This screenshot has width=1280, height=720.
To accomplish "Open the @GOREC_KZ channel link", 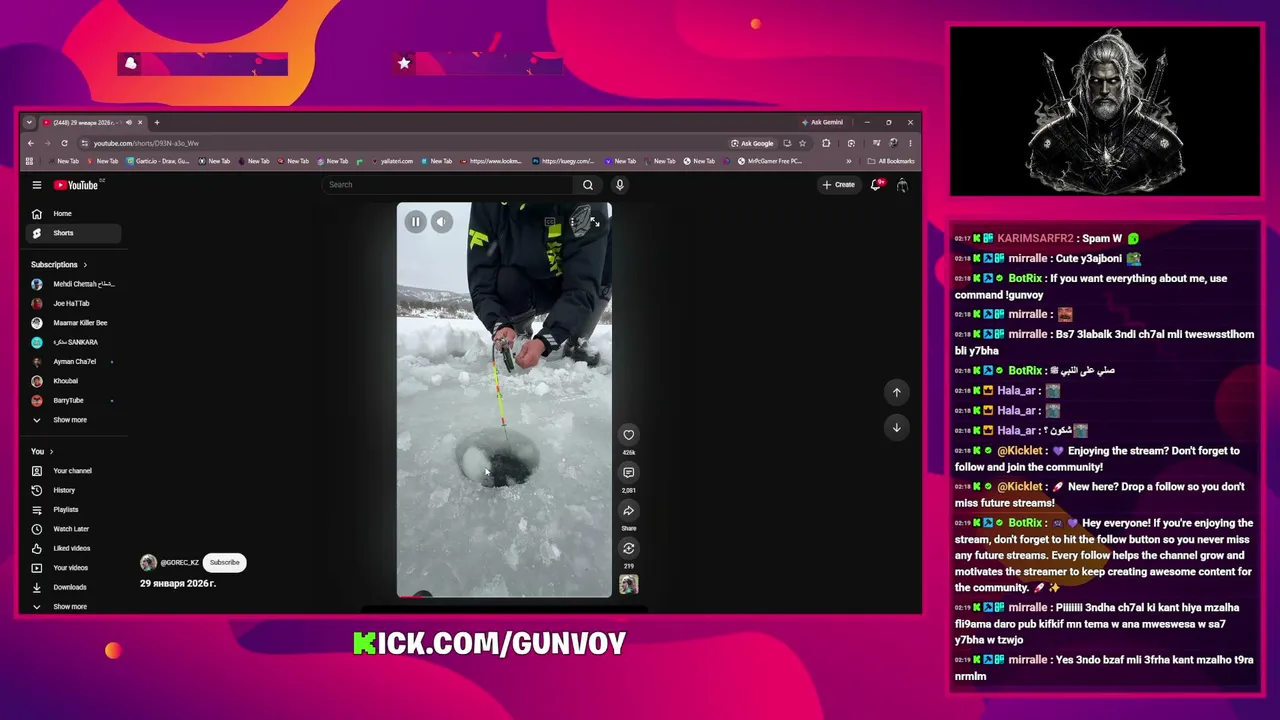I will [x=180, y=563].
